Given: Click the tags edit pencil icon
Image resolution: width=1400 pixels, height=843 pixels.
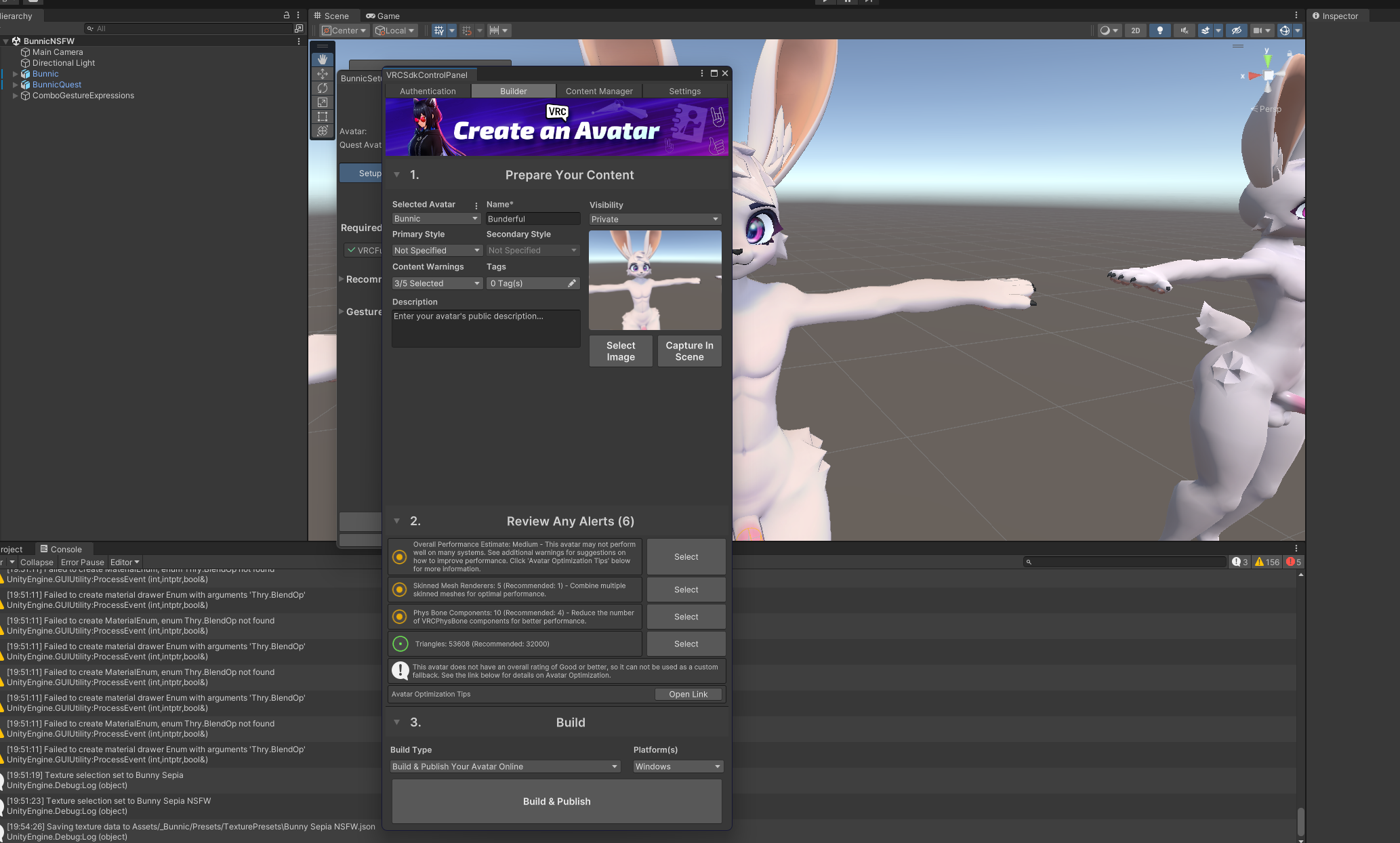Looking at the screenshot, I should [572, 283].
